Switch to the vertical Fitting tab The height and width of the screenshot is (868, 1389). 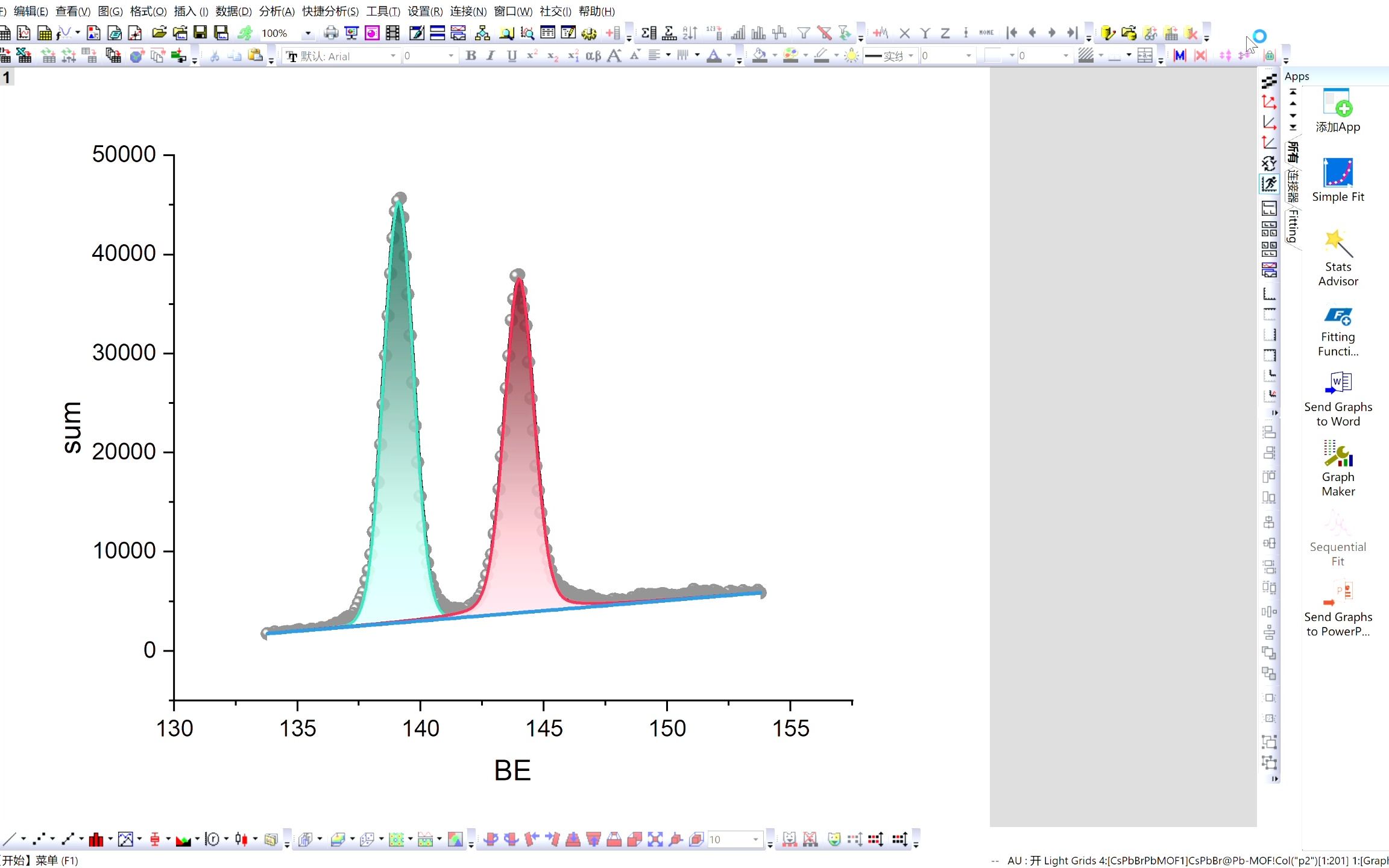tap(1292, 226)
